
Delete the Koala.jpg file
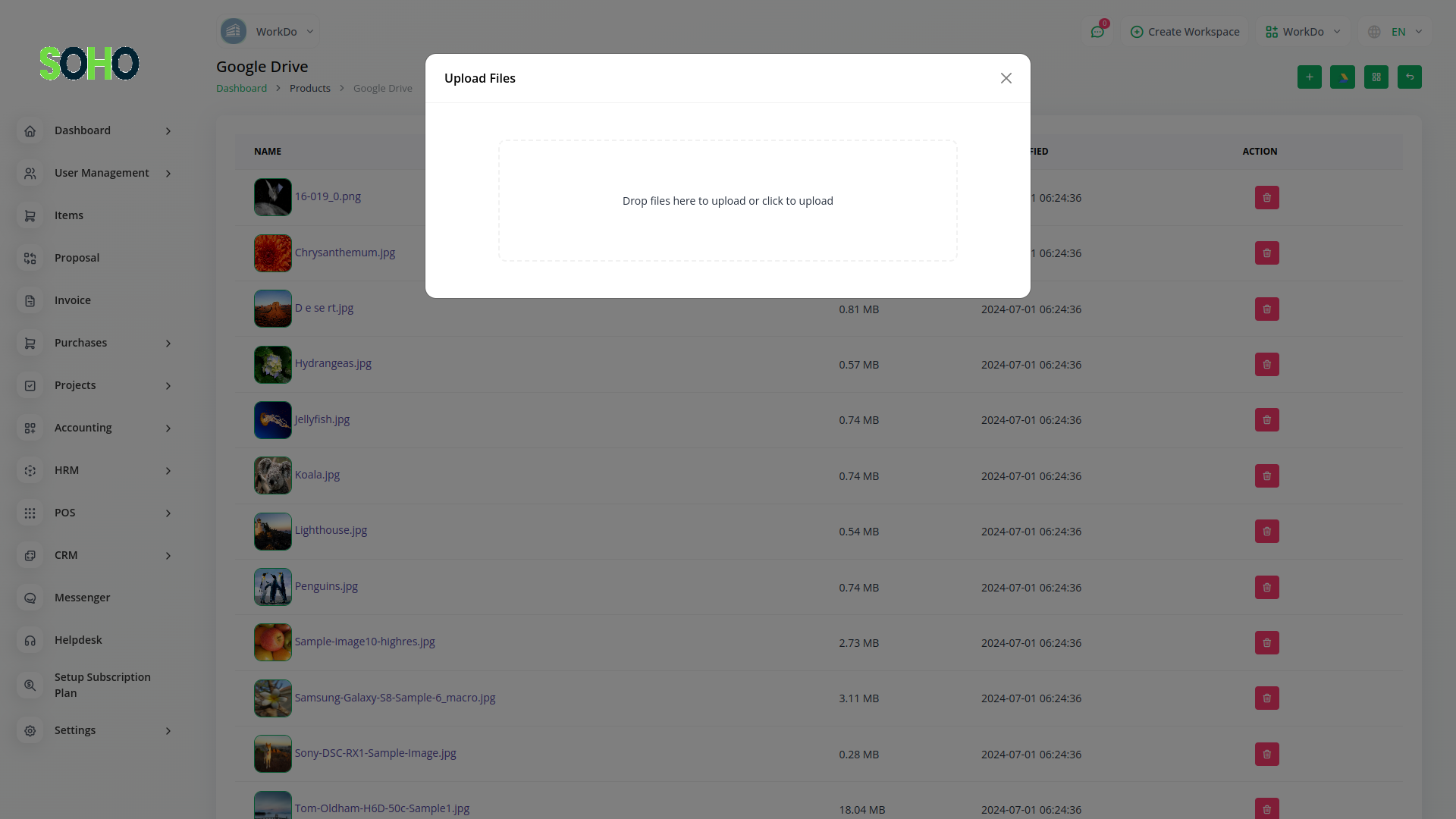tap(1266, 476)
